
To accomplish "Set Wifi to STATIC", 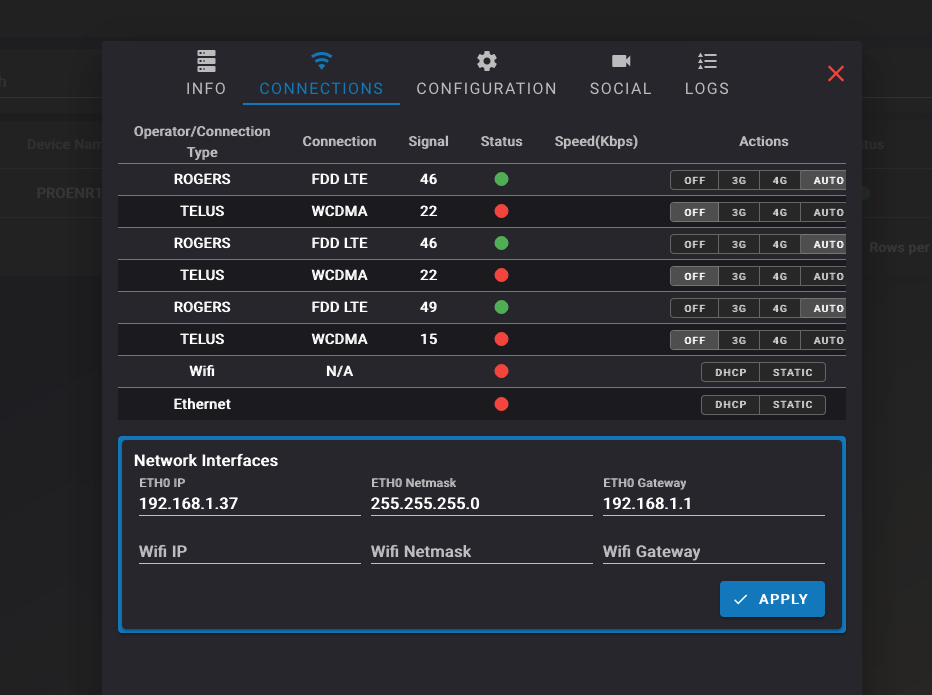I will 792,372.
